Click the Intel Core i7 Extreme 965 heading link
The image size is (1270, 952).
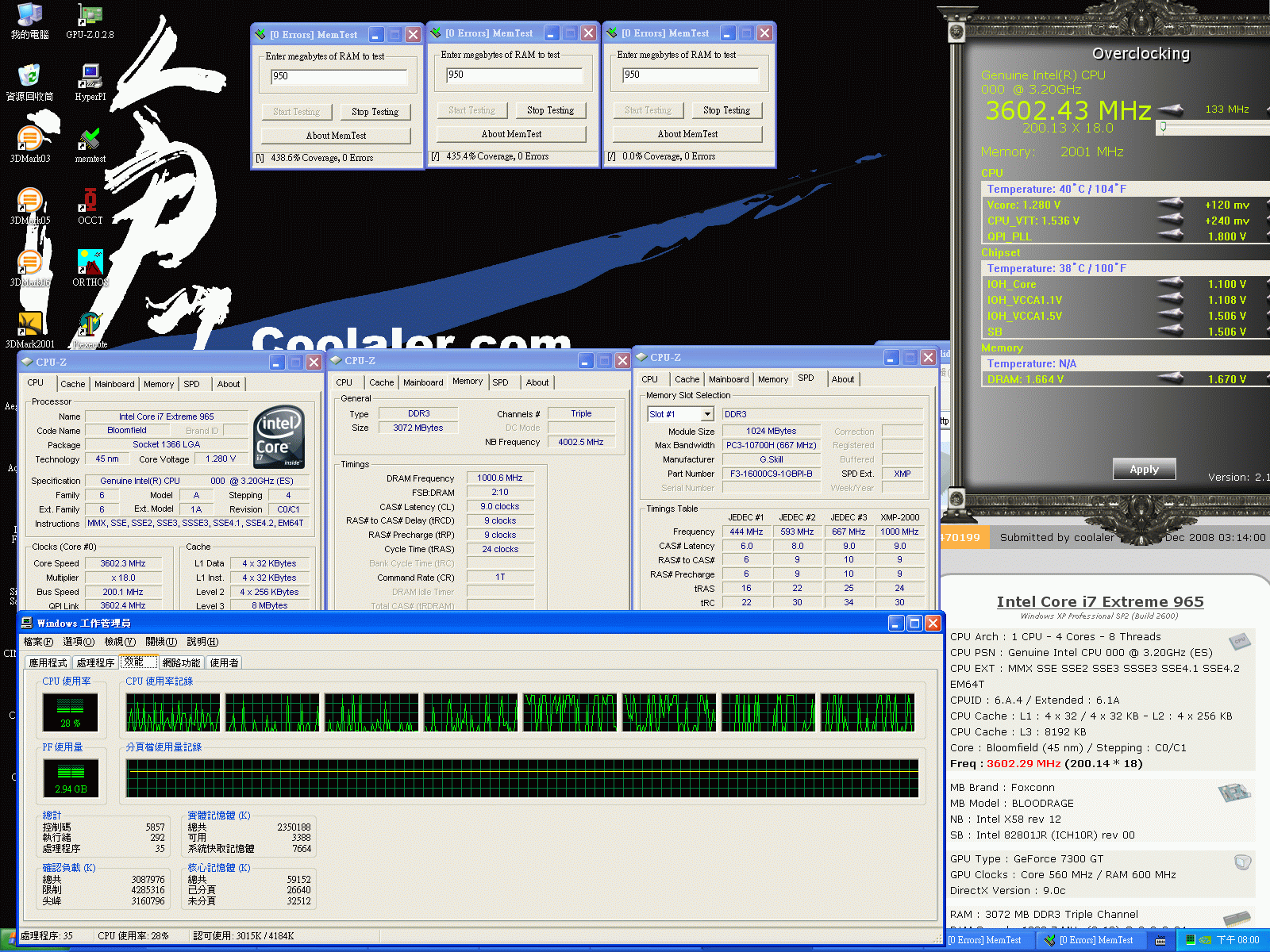[x=1100, y=602]
